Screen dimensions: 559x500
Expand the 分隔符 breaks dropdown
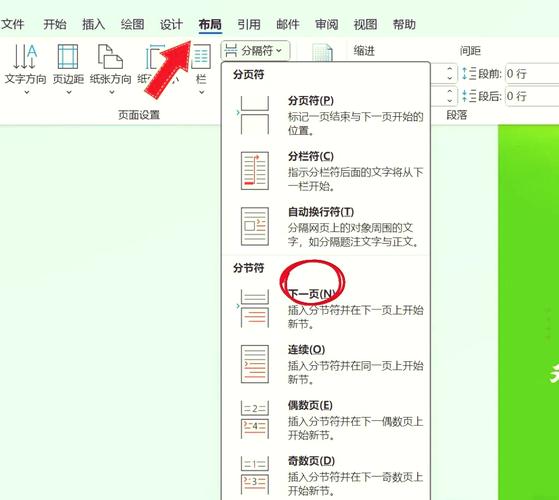point(255,51)
